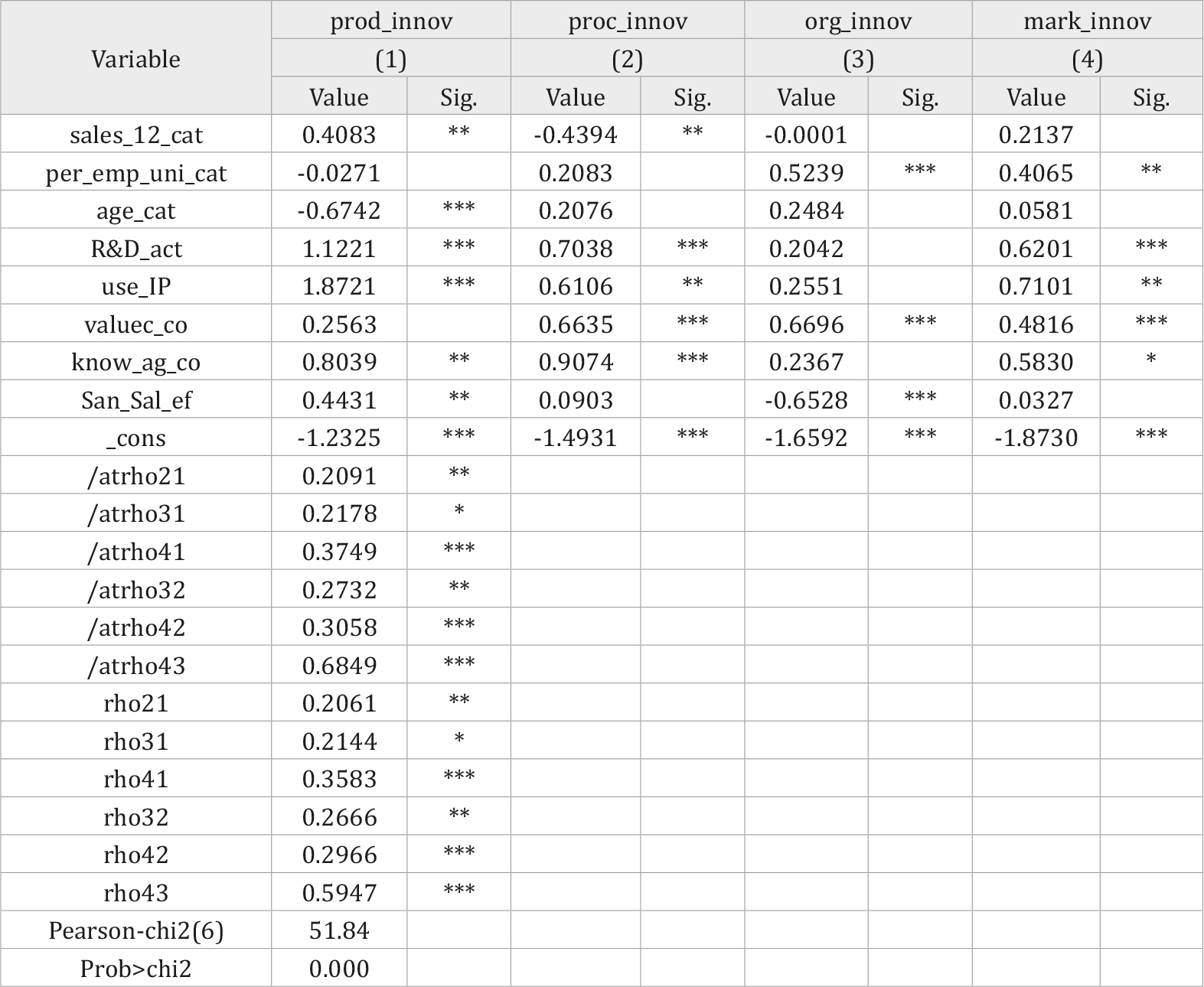Click the proc_innov column header
Screen dimensions: 1204x987
pyautogui.click(x=628, y=21)
